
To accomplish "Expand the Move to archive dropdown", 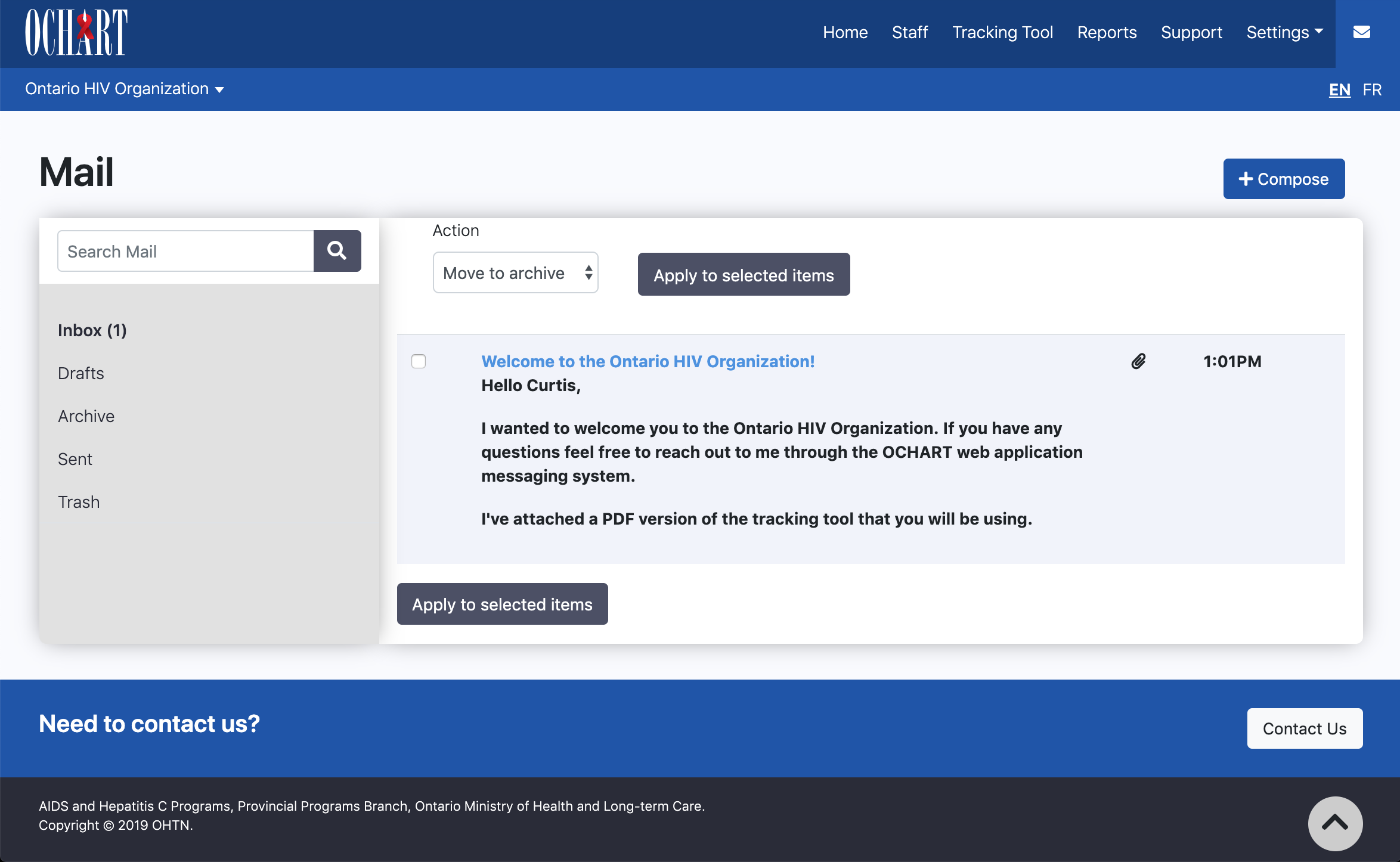I will (515, 272).
